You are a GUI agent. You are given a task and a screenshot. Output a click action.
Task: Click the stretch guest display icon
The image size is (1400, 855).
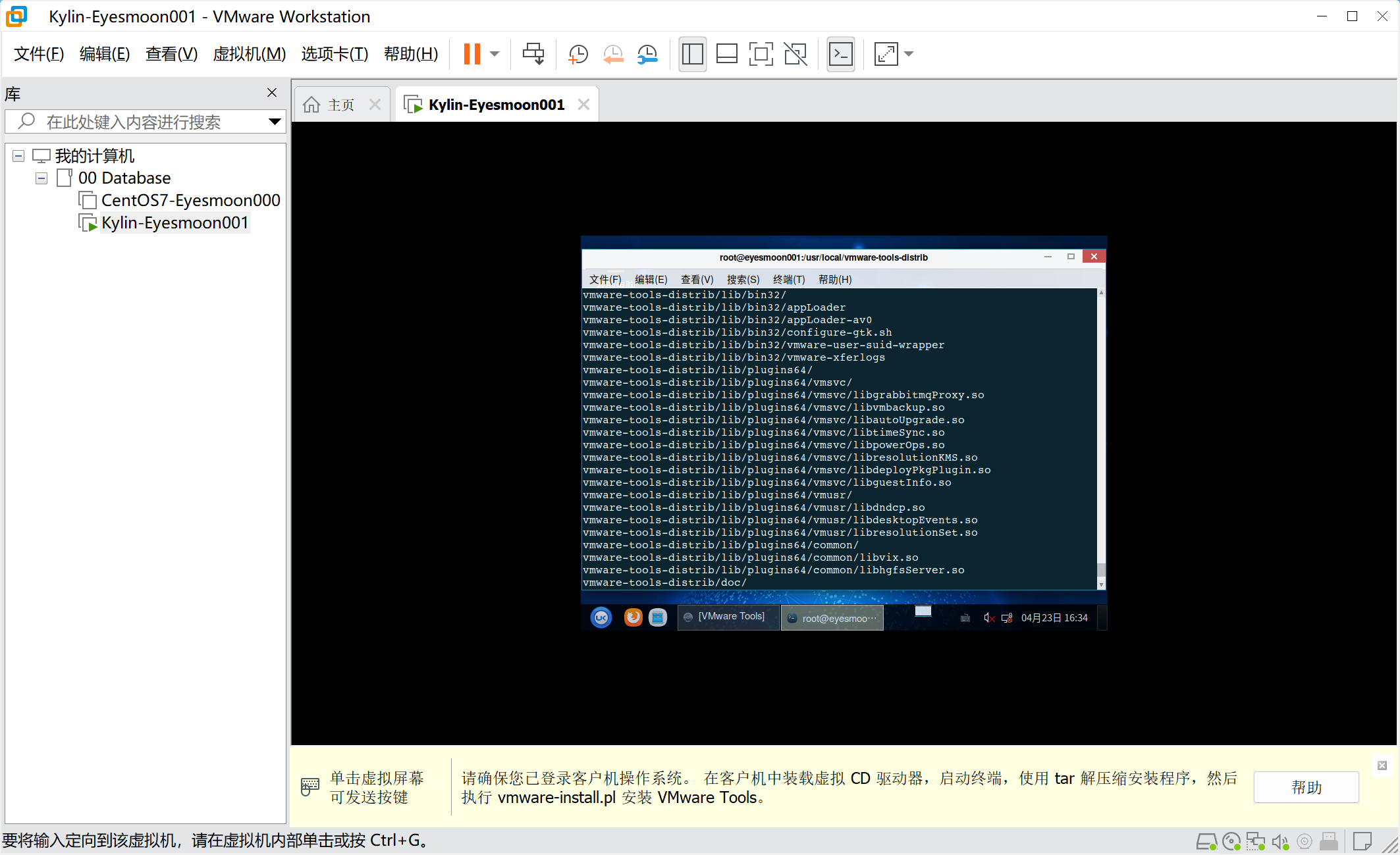(x=886, y=54)
